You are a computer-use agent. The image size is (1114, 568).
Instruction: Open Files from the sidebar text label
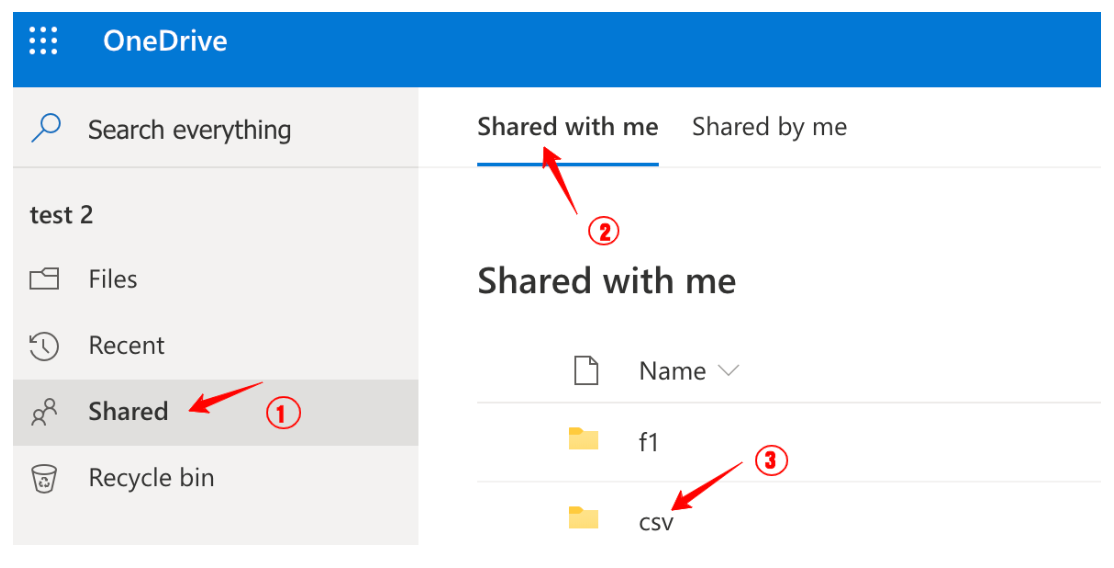coord(113,279)
